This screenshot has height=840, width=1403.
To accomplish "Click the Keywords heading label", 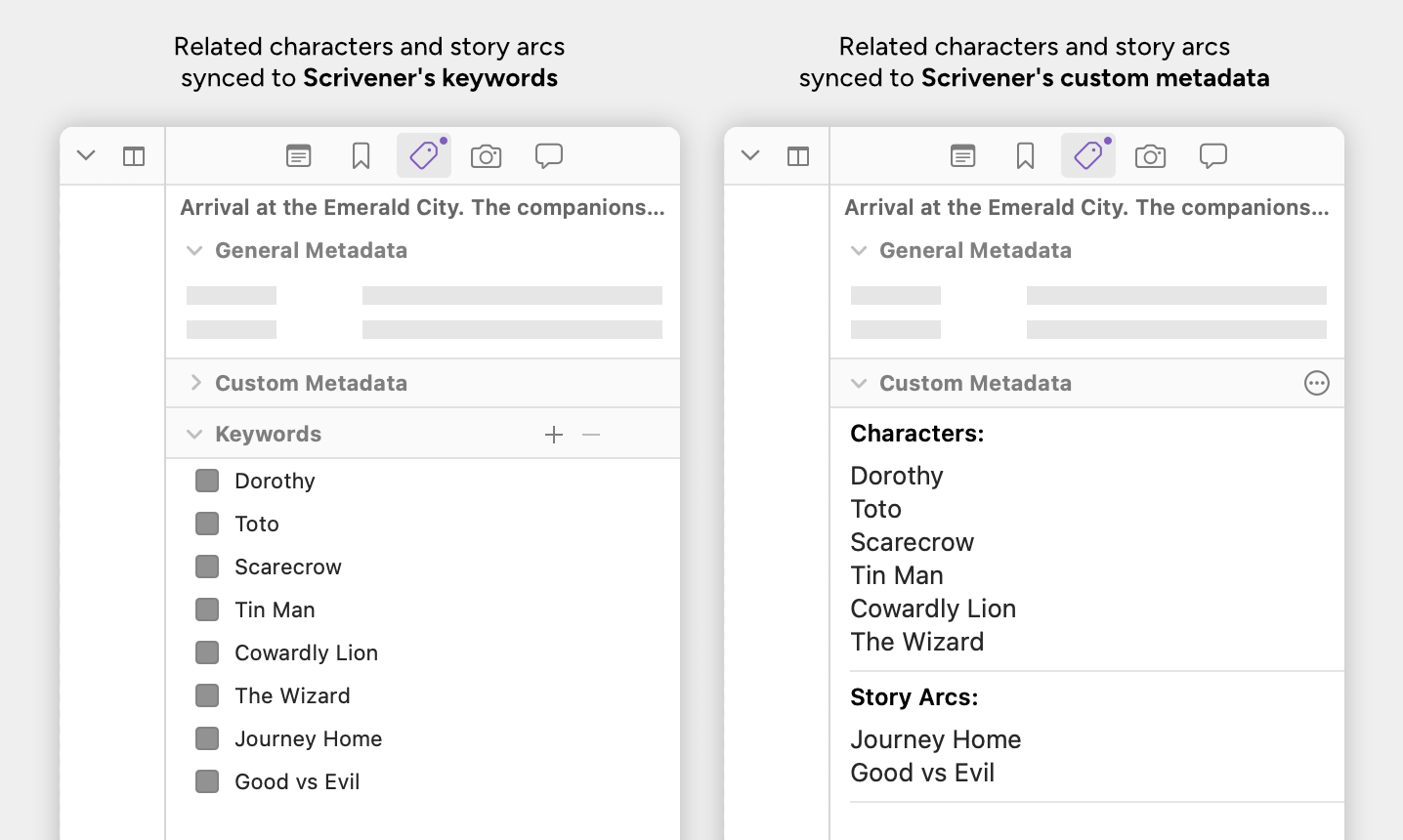I will click(x=269, y=435).
